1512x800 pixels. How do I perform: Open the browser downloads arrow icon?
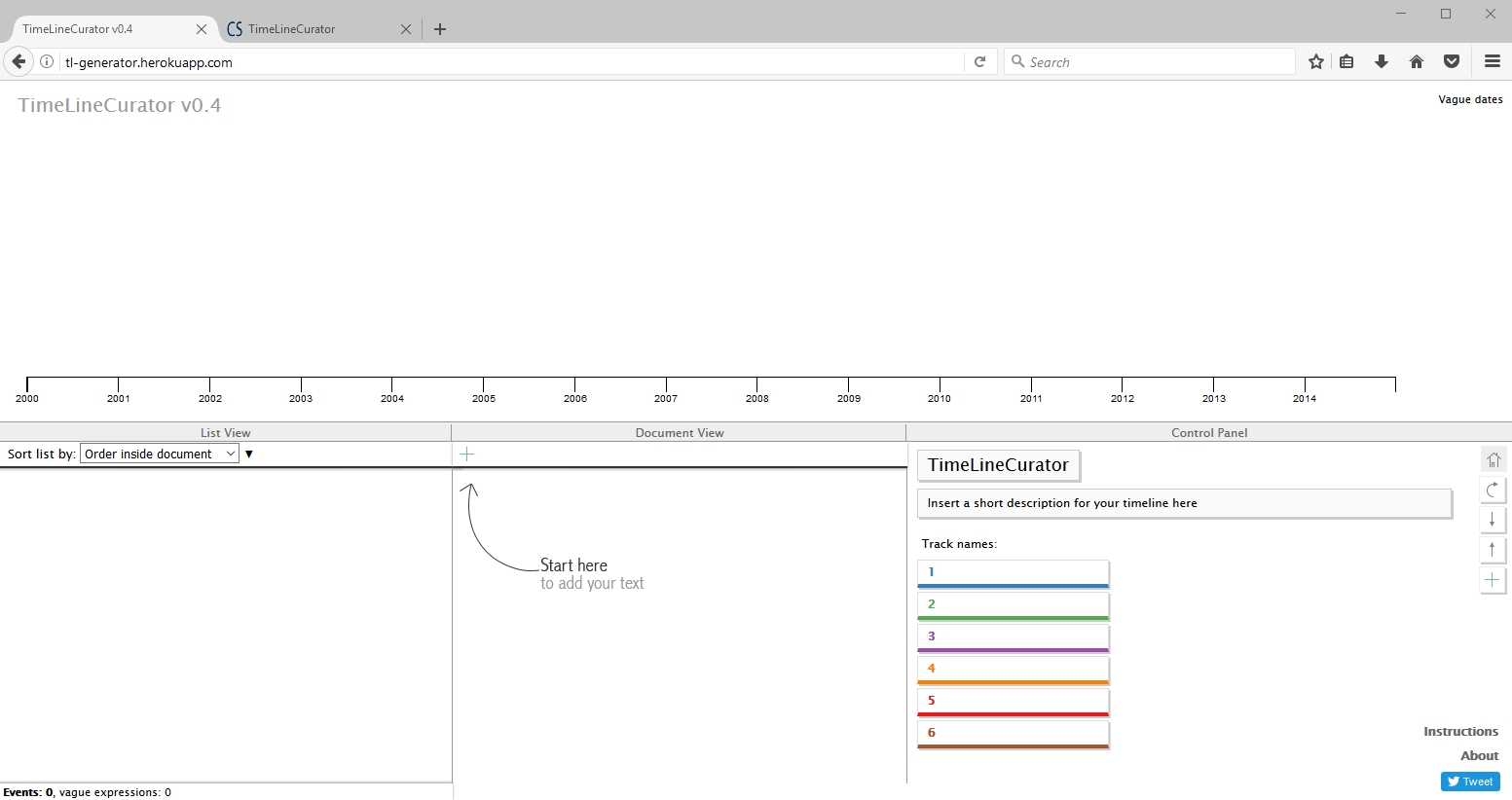(1381, 62)
